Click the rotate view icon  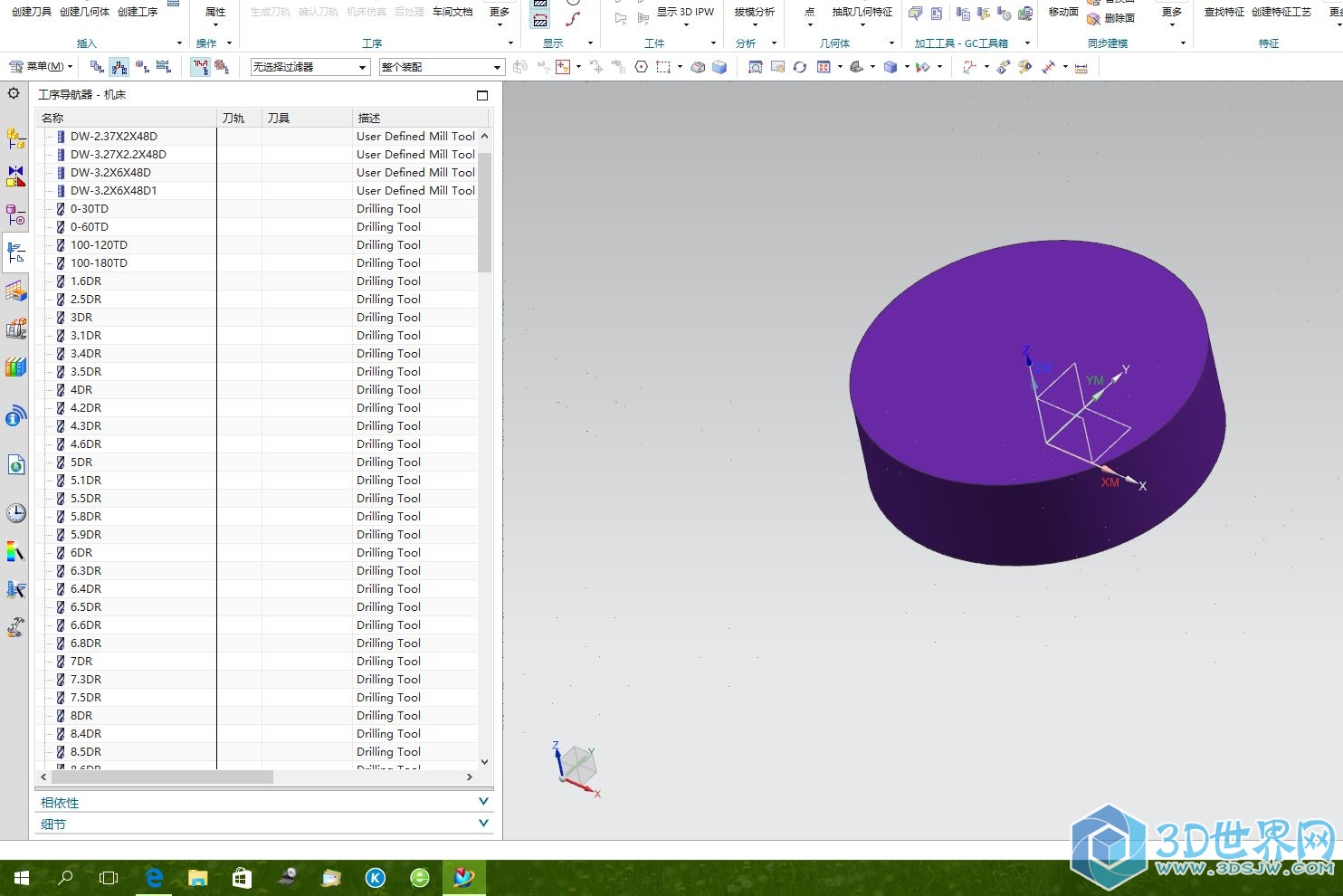click(x=800, y=67)
